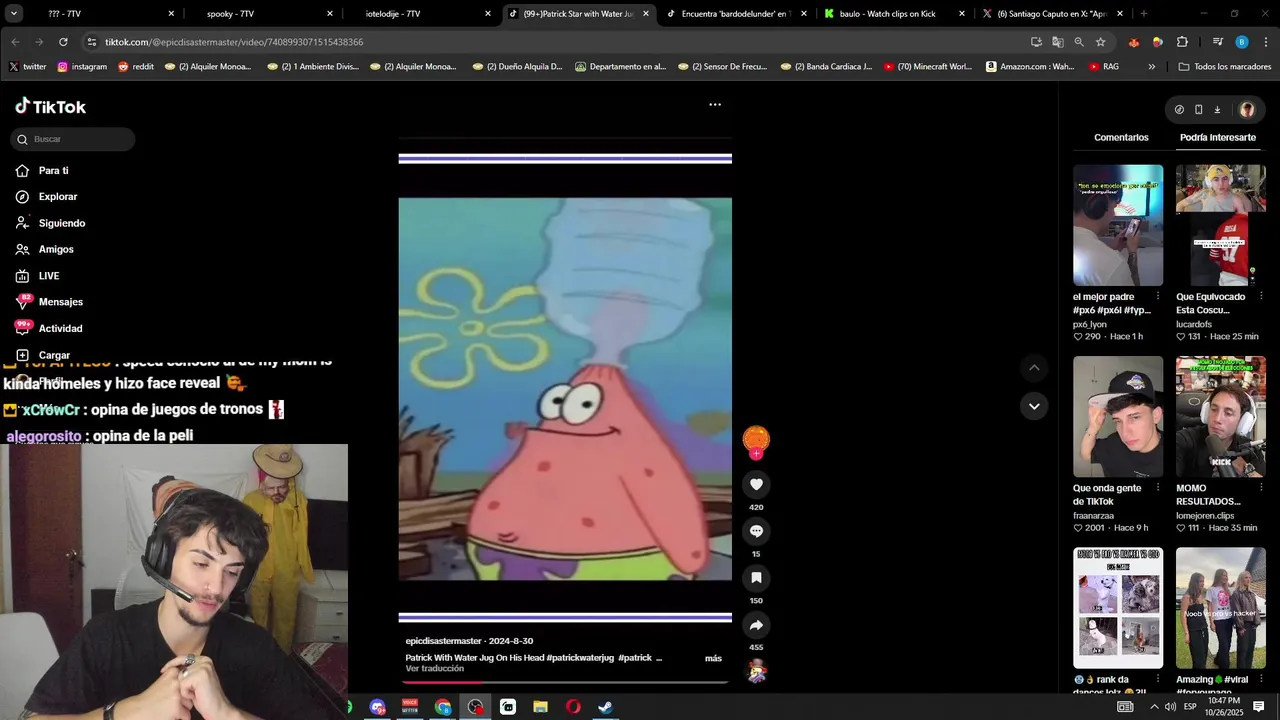1280x720 pixels.
Task: Bookmark this page with star icon
Action: click(x=1101, y=42)
